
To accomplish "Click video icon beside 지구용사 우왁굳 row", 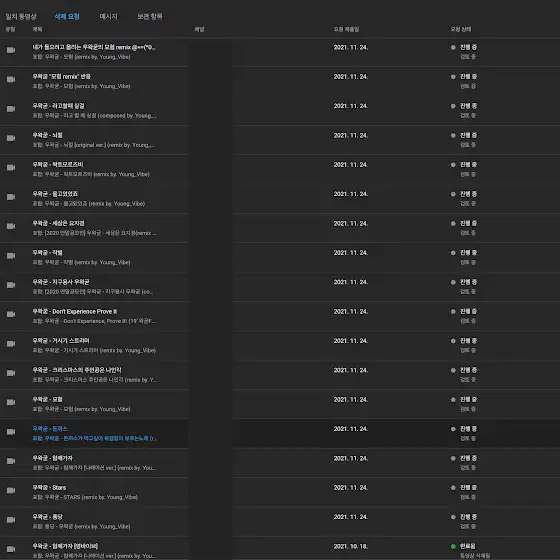I will click(11, 285).
